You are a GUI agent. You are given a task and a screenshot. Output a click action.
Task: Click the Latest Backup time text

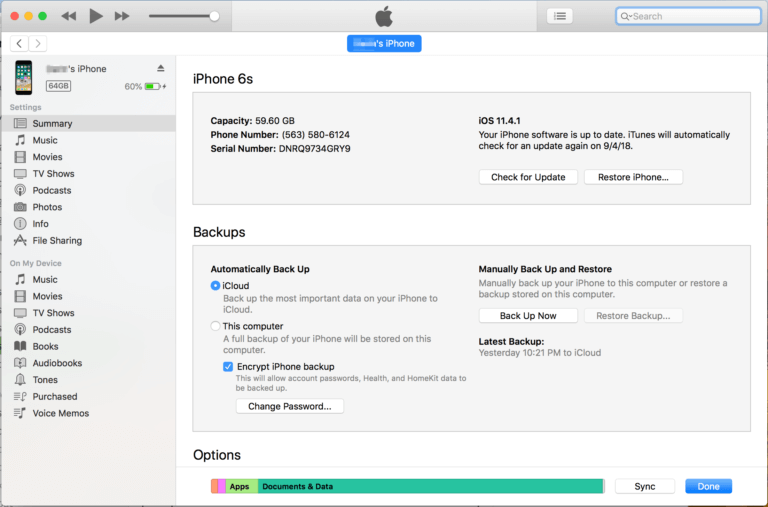point(539,353)
